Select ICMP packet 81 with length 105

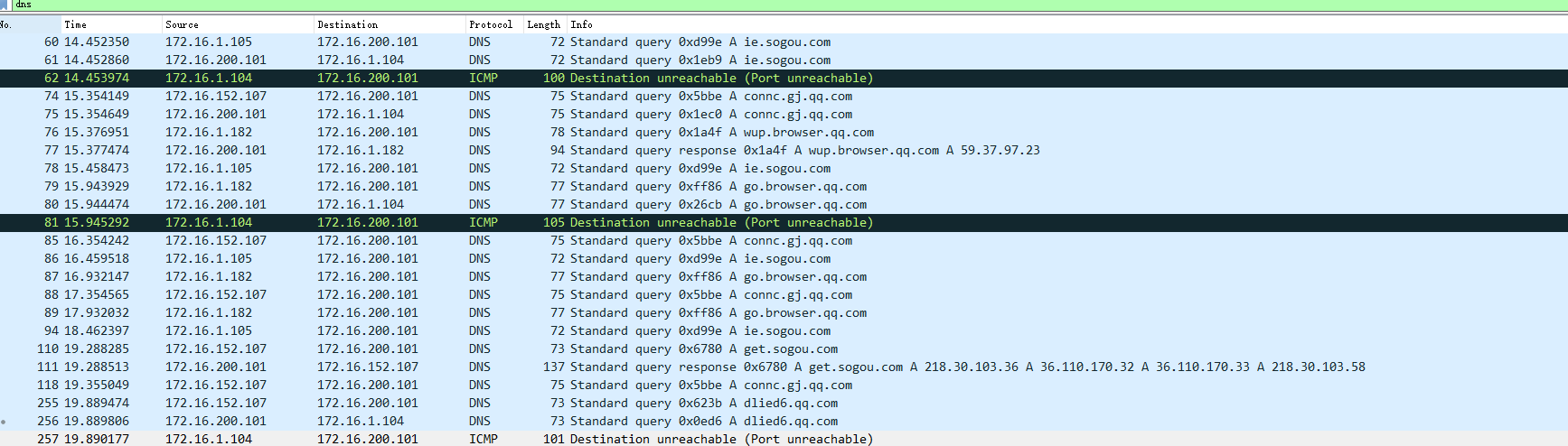(x=784, y=223)
